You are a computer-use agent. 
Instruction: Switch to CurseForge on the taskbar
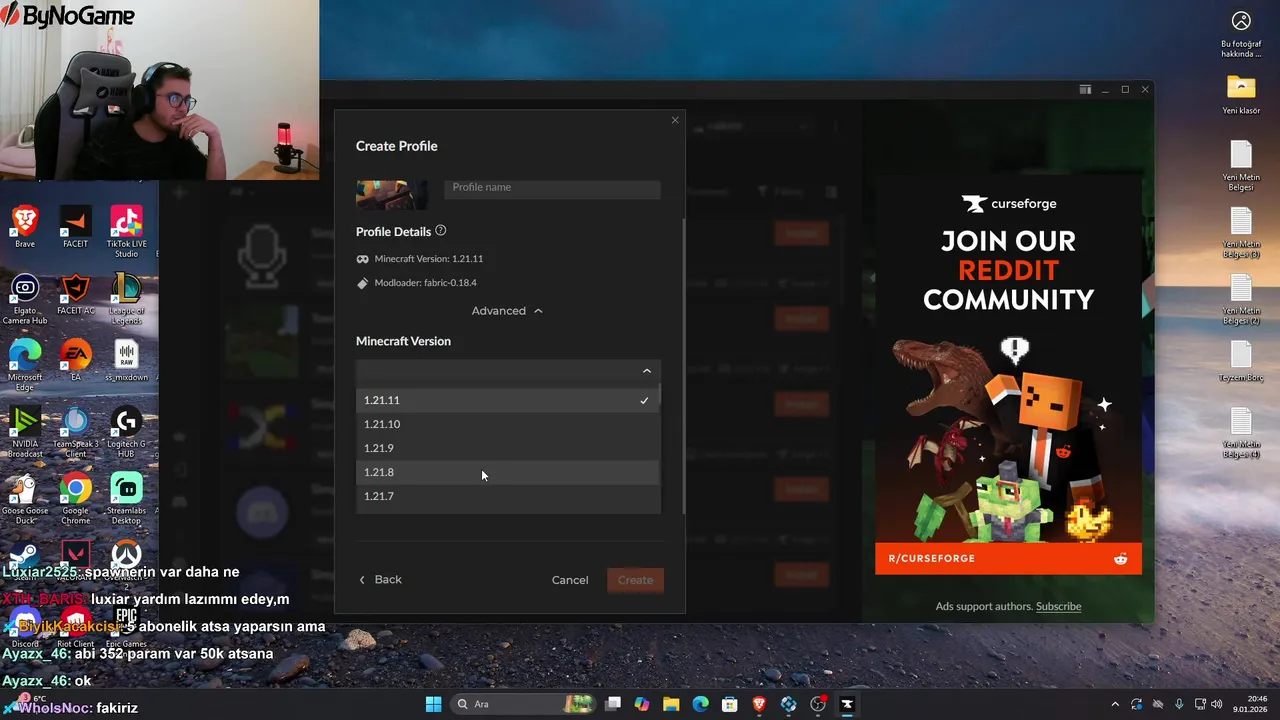(847, 704)
